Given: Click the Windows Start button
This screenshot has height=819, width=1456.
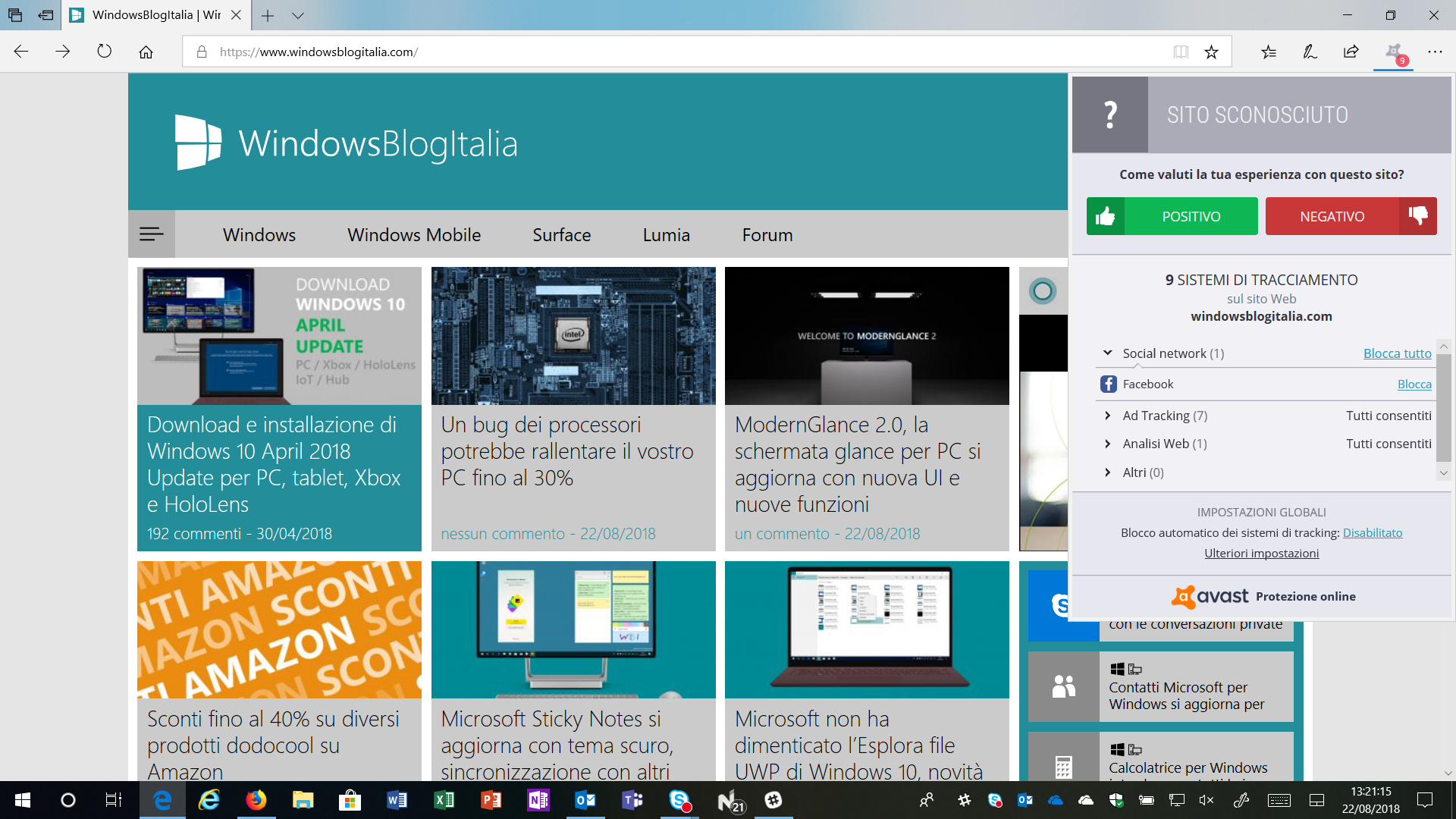Looking at the screenshot, I should click(x=23, y=800).
